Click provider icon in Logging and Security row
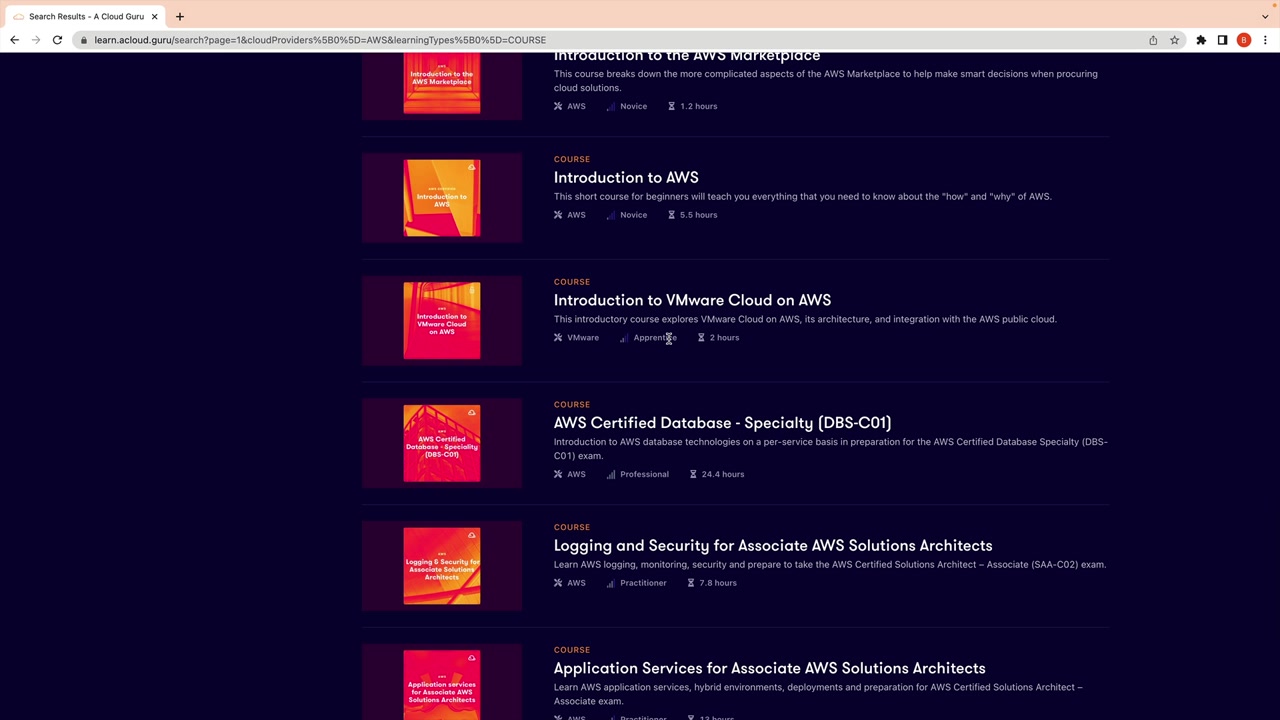Screen dimensions: 1280x720 pos(558,583)
